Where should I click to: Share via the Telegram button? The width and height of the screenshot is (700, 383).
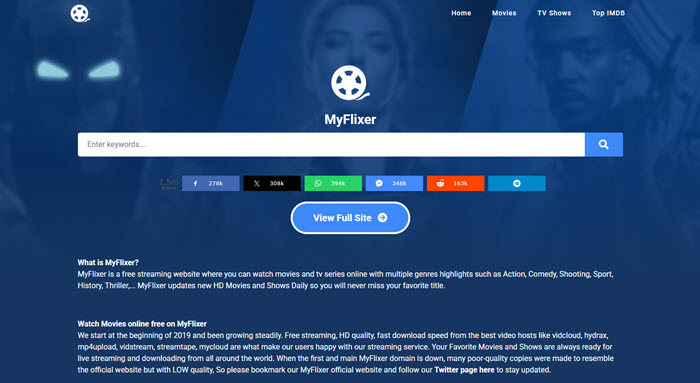[517, 183]
